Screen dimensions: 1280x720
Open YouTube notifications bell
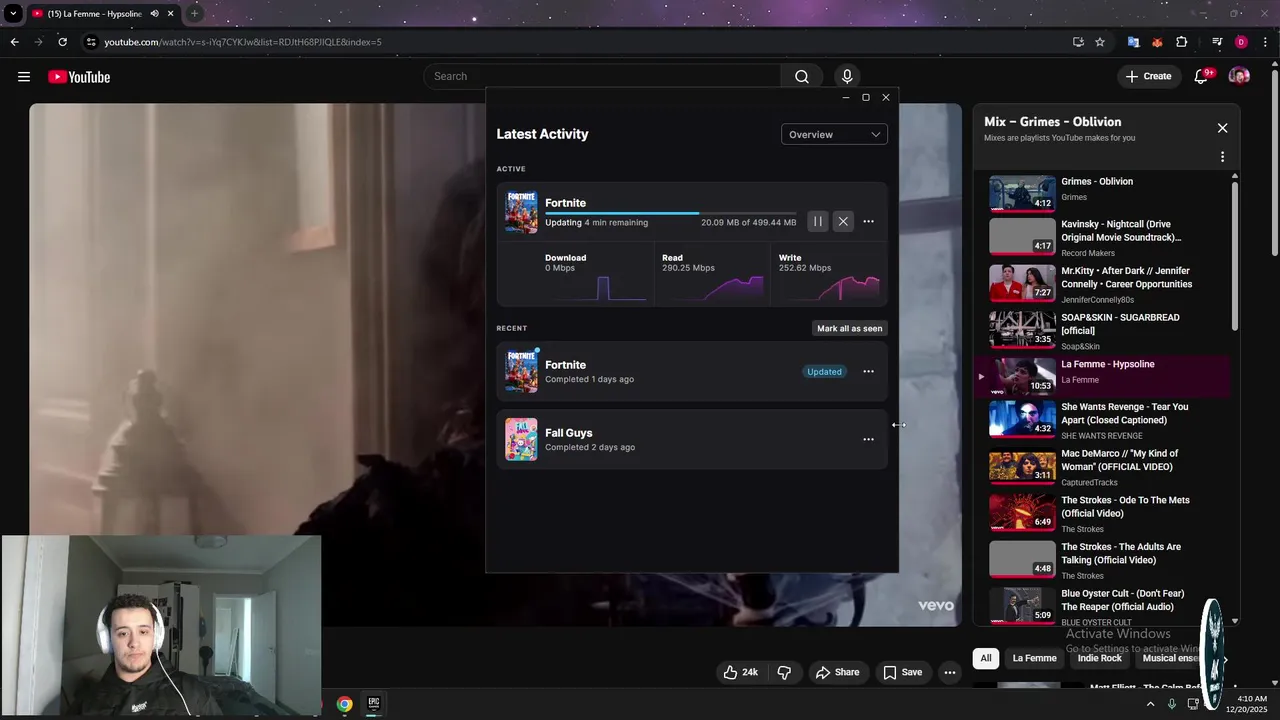point(1202,76)
